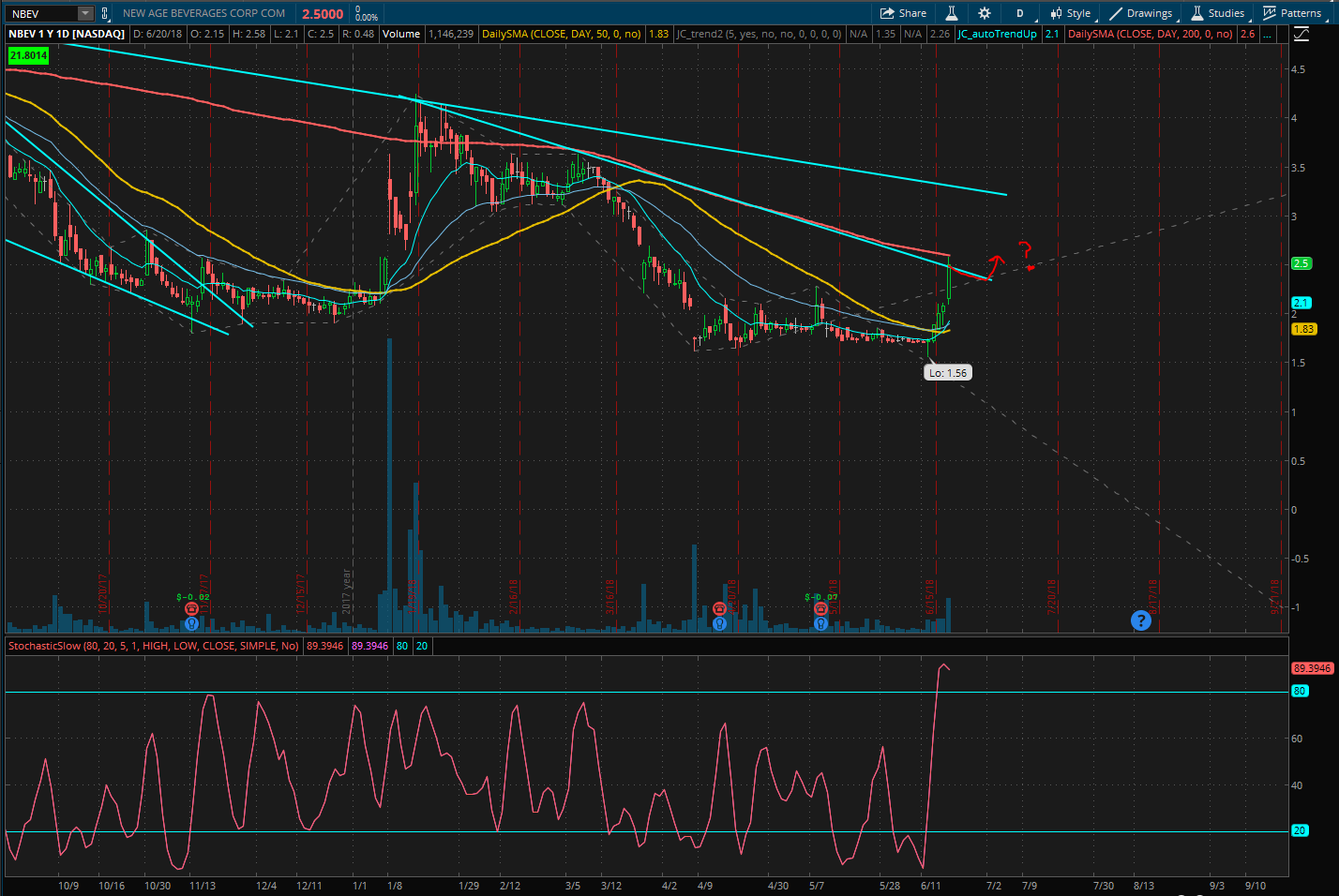
Task: Click the D: 6/20/18 date readout
Action: tap(158, 34)
